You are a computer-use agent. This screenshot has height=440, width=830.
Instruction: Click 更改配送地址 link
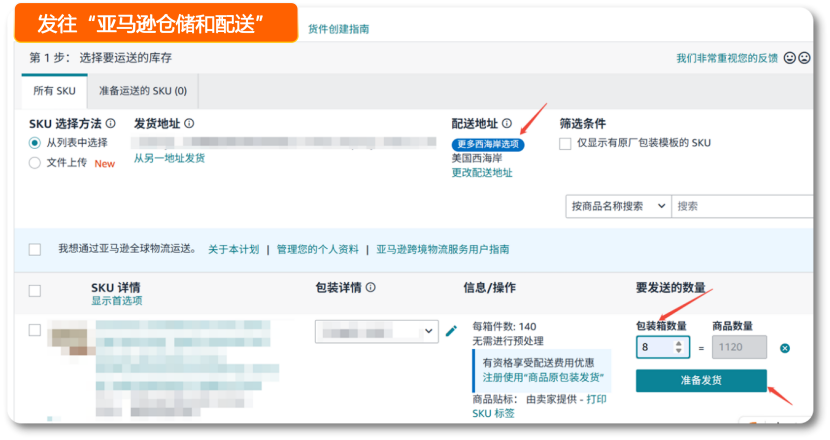tap(482, 173)
